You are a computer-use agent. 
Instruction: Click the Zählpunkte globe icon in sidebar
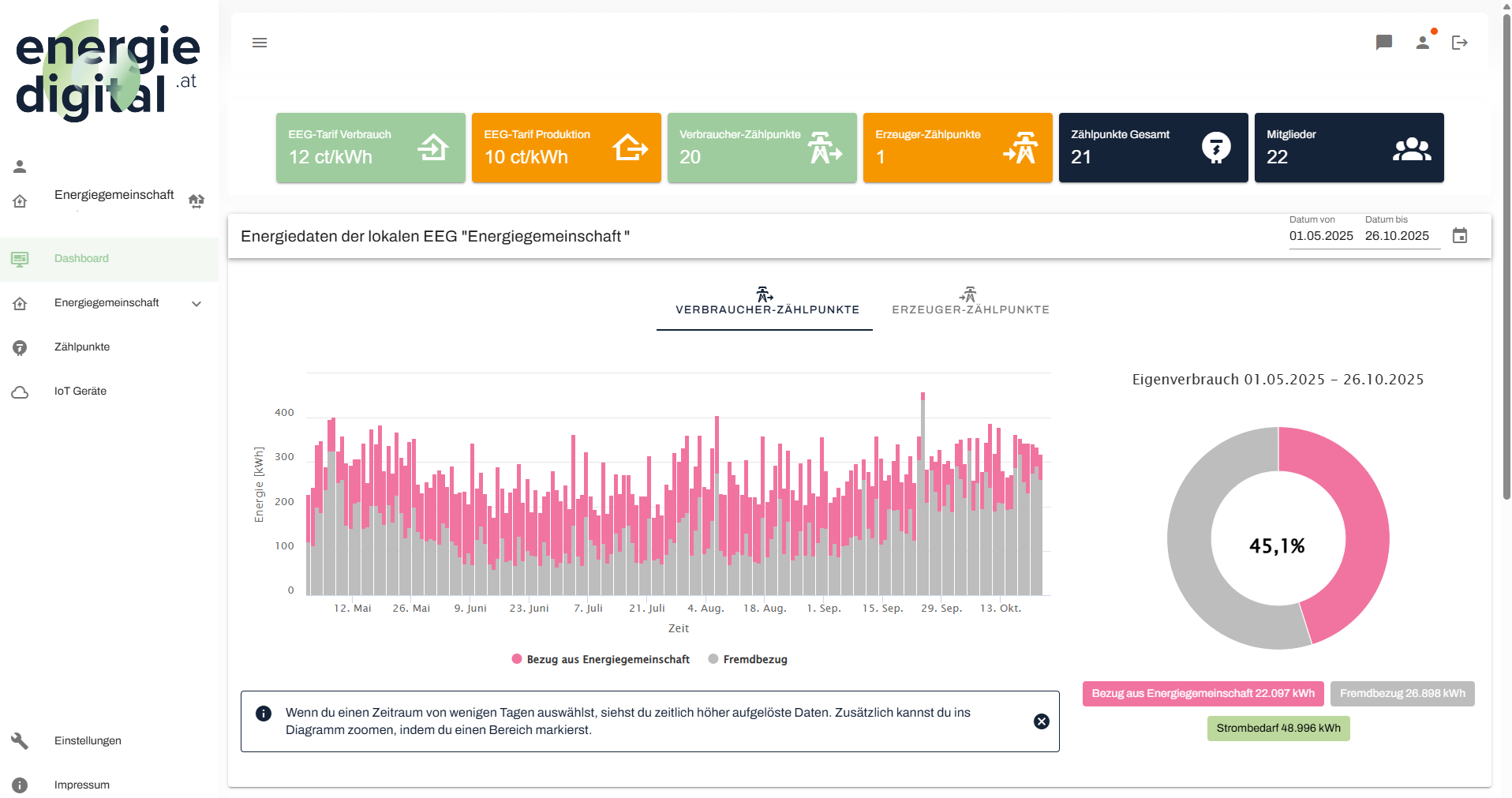(x=20, y=347)
